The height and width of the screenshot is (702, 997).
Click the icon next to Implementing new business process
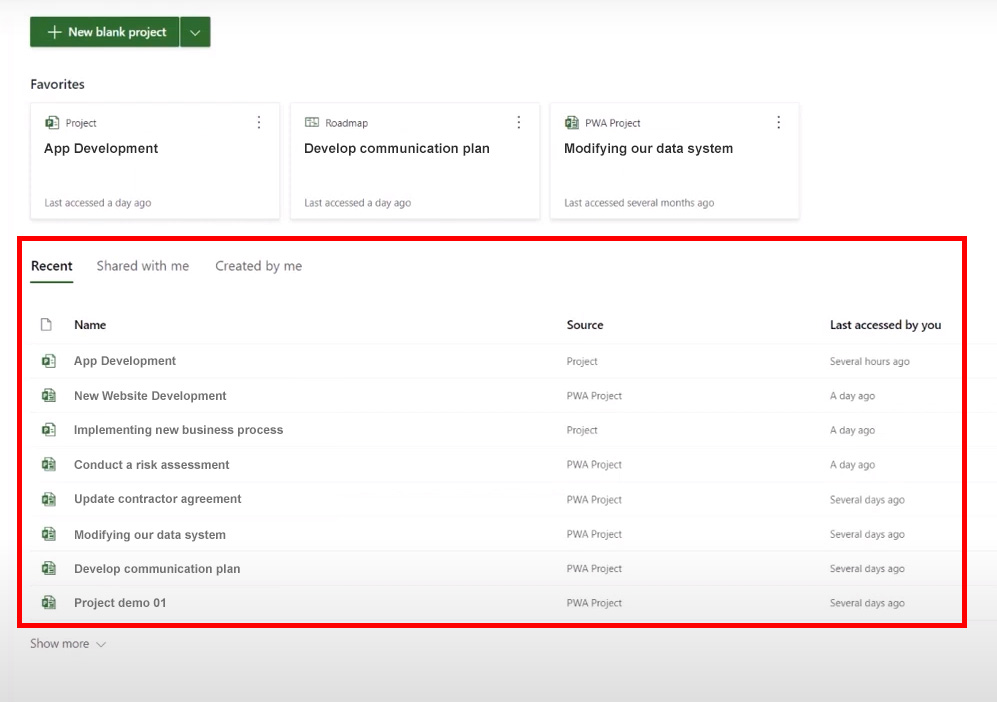click(x=48, y=430)
